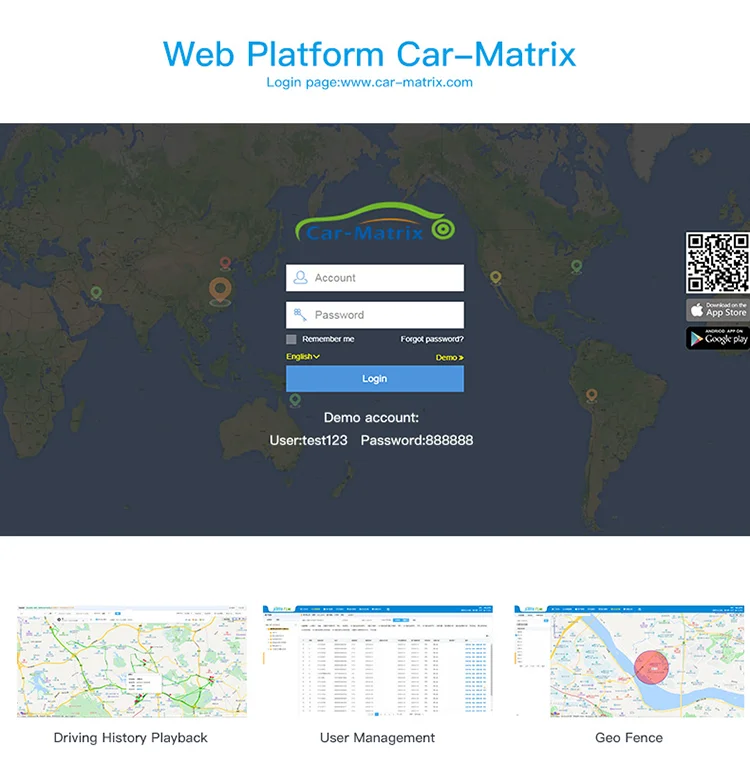Click the red geo fence circle on map

[651, 667]
